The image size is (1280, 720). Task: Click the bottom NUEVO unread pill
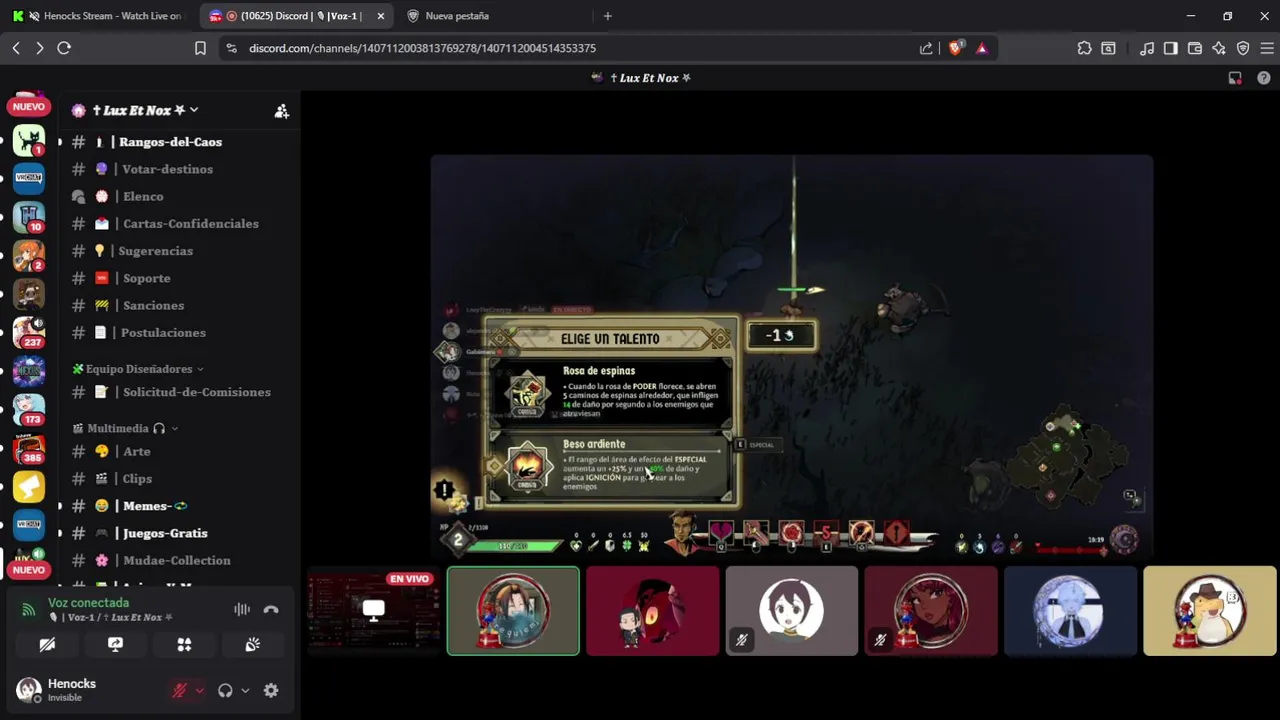point(29,570)
